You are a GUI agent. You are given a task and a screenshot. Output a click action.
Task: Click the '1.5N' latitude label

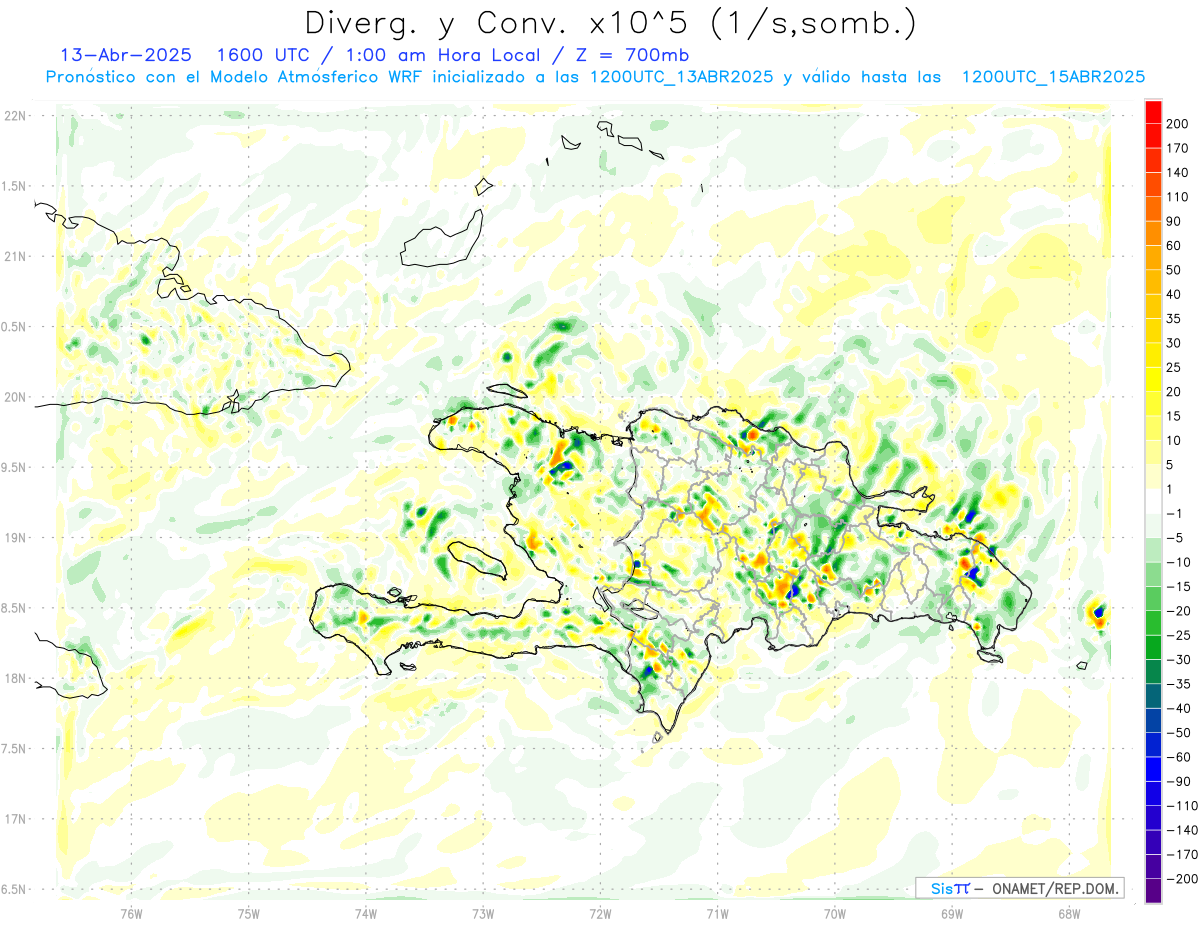pos(13,186)
